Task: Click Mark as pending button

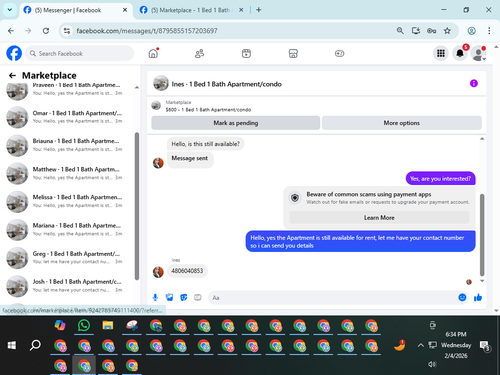Action: pyautogui.click(x=236, y=123)
